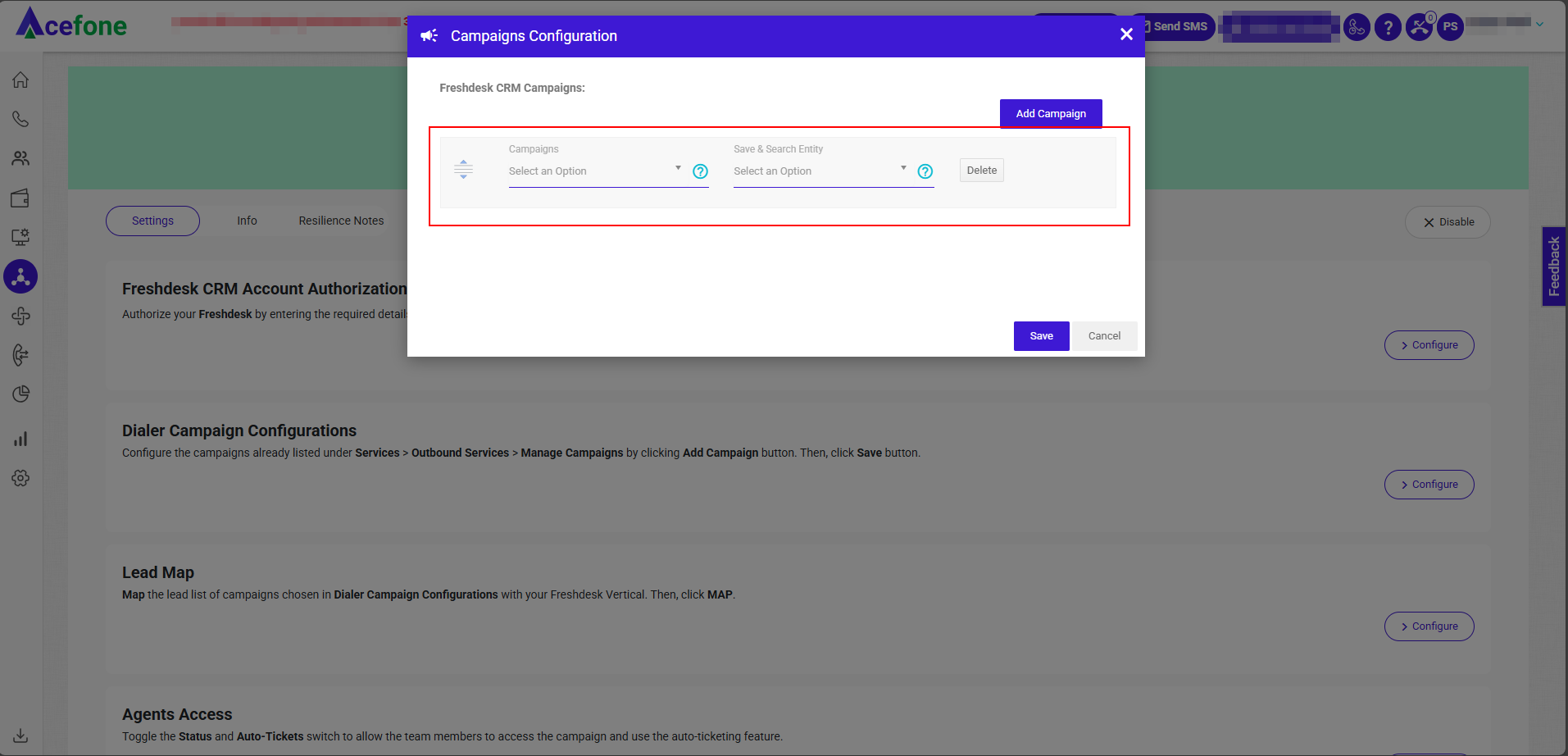Click the download icon in the sidebar
The image size is (1568, 756).
[20, 736]
